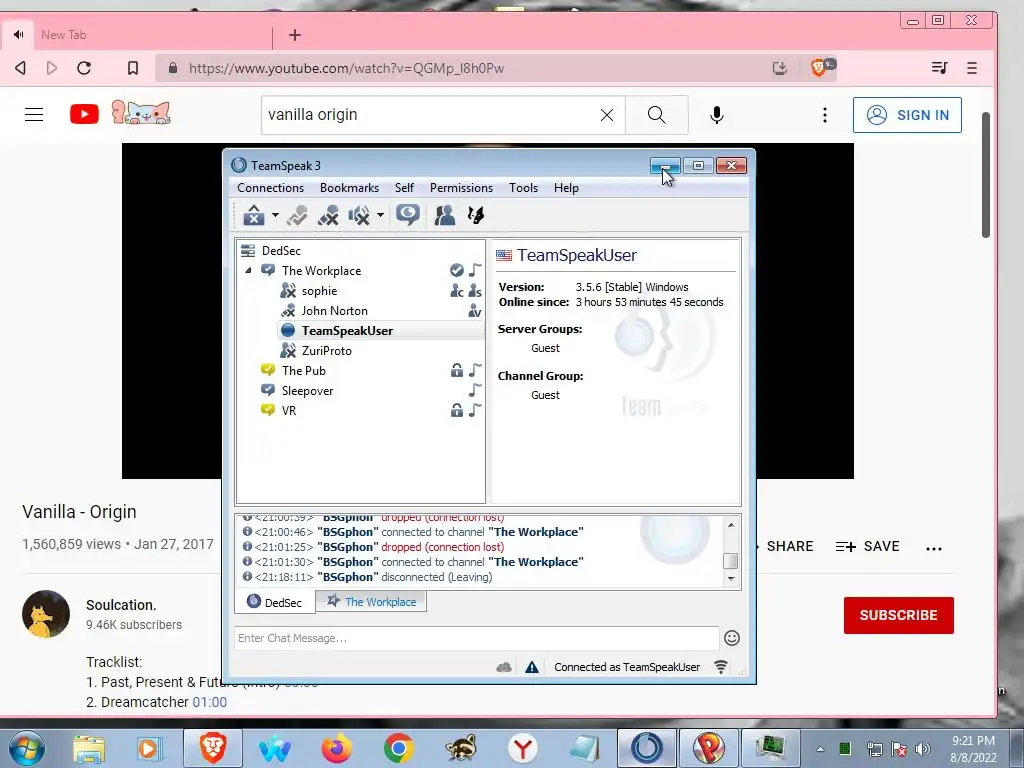1024x768 pixels.
Task: Click chat log scrollbar up arrow
Action: click(731, 524)
